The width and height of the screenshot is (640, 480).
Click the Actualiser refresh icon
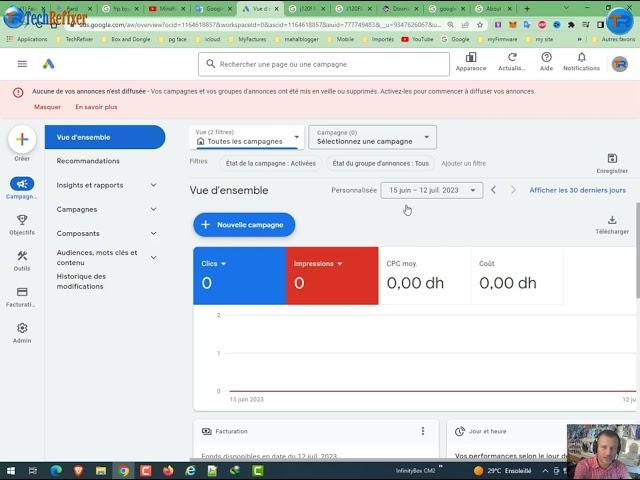tap(512, 59)
